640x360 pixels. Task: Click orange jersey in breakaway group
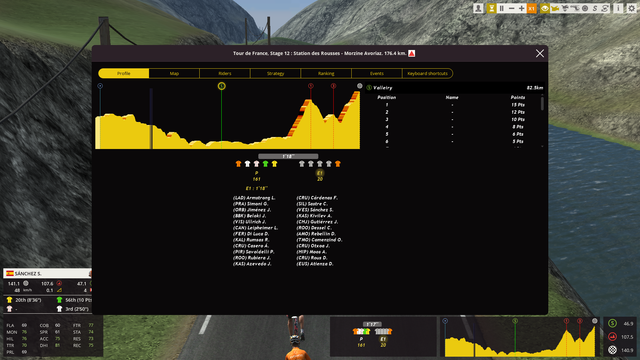coord(338,164)
